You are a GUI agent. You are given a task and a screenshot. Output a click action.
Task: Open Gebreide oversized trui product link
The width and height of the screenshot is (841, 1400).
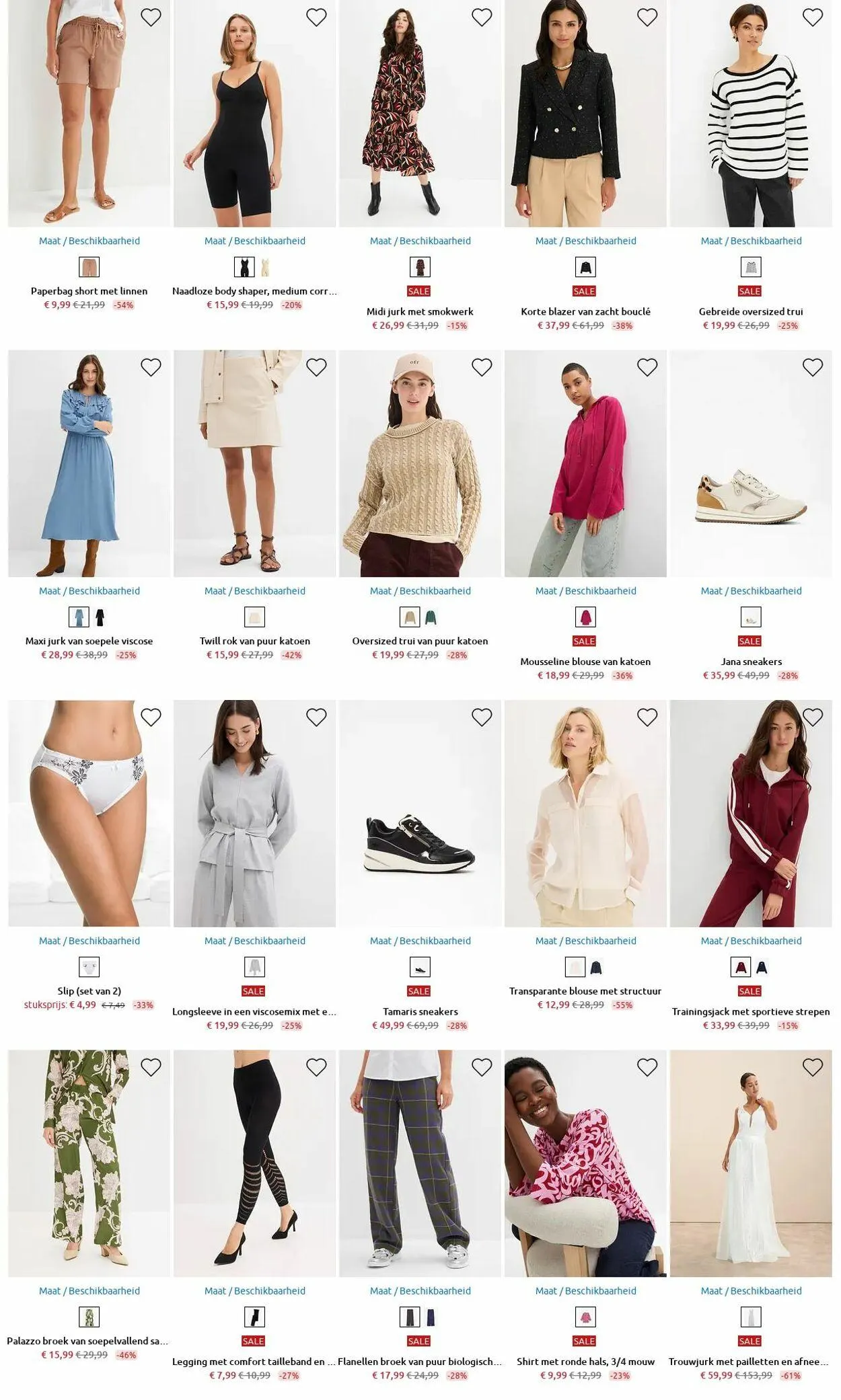click(x=751, y=311)
